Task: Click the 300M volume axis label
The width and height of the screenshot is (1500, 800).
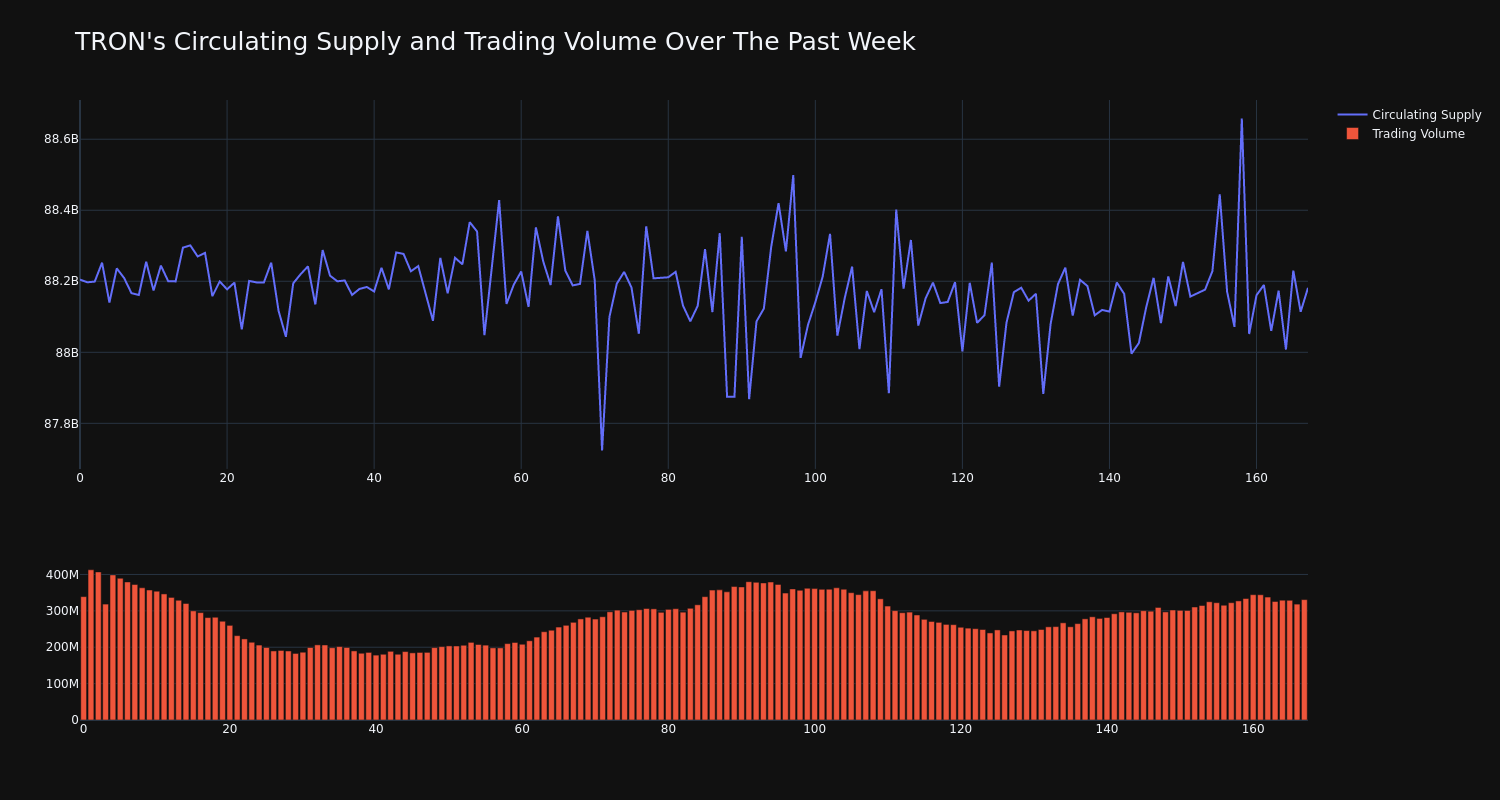Action: 61,611
